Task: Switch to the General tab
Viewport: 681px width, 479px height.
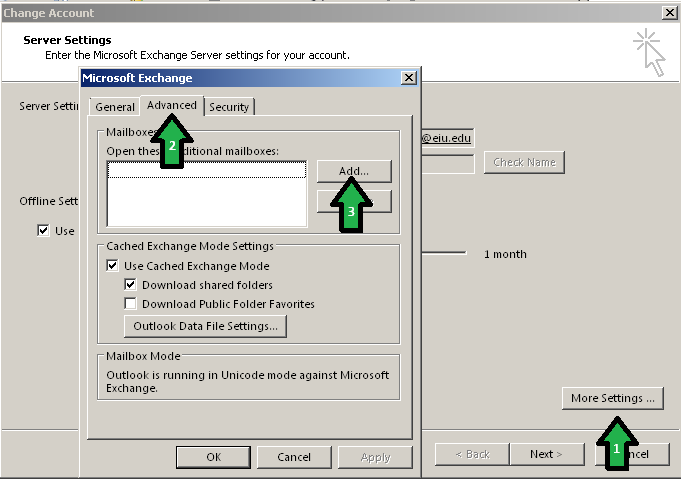Action: [115, 107]
